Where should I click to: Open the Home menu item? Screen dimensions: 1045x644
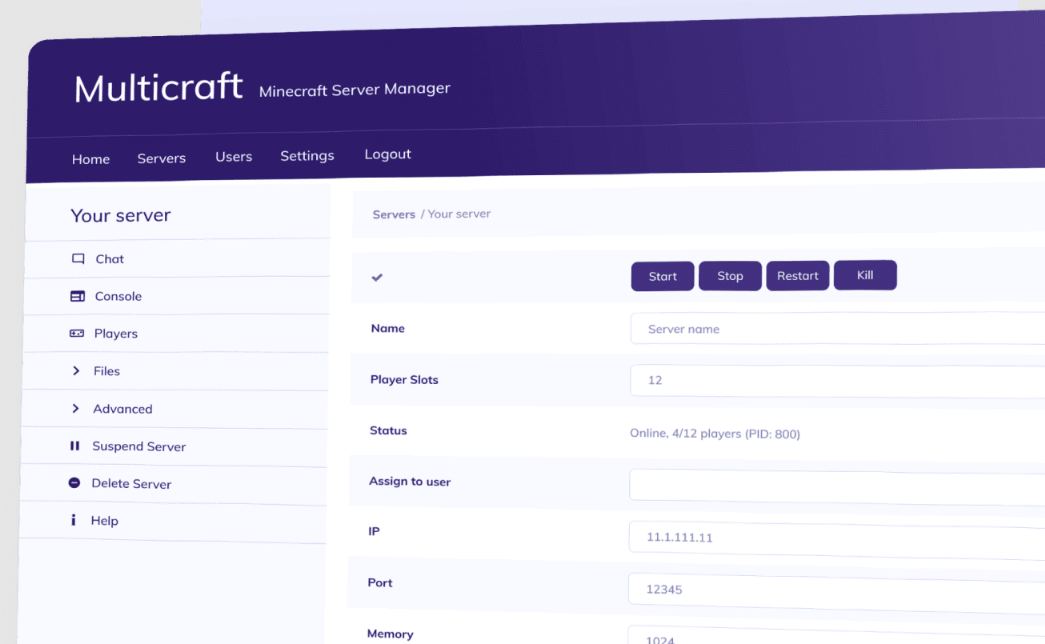tap(91, 159)
